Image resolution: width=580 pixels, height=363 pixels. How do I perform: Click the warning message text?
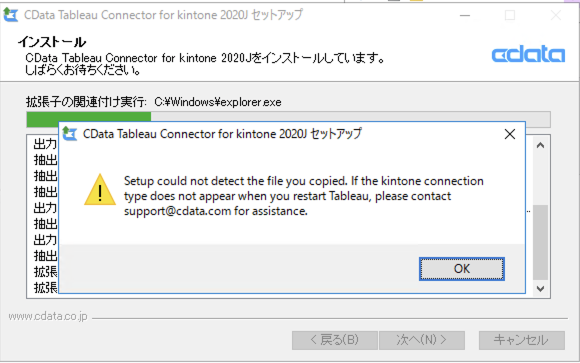304,196
